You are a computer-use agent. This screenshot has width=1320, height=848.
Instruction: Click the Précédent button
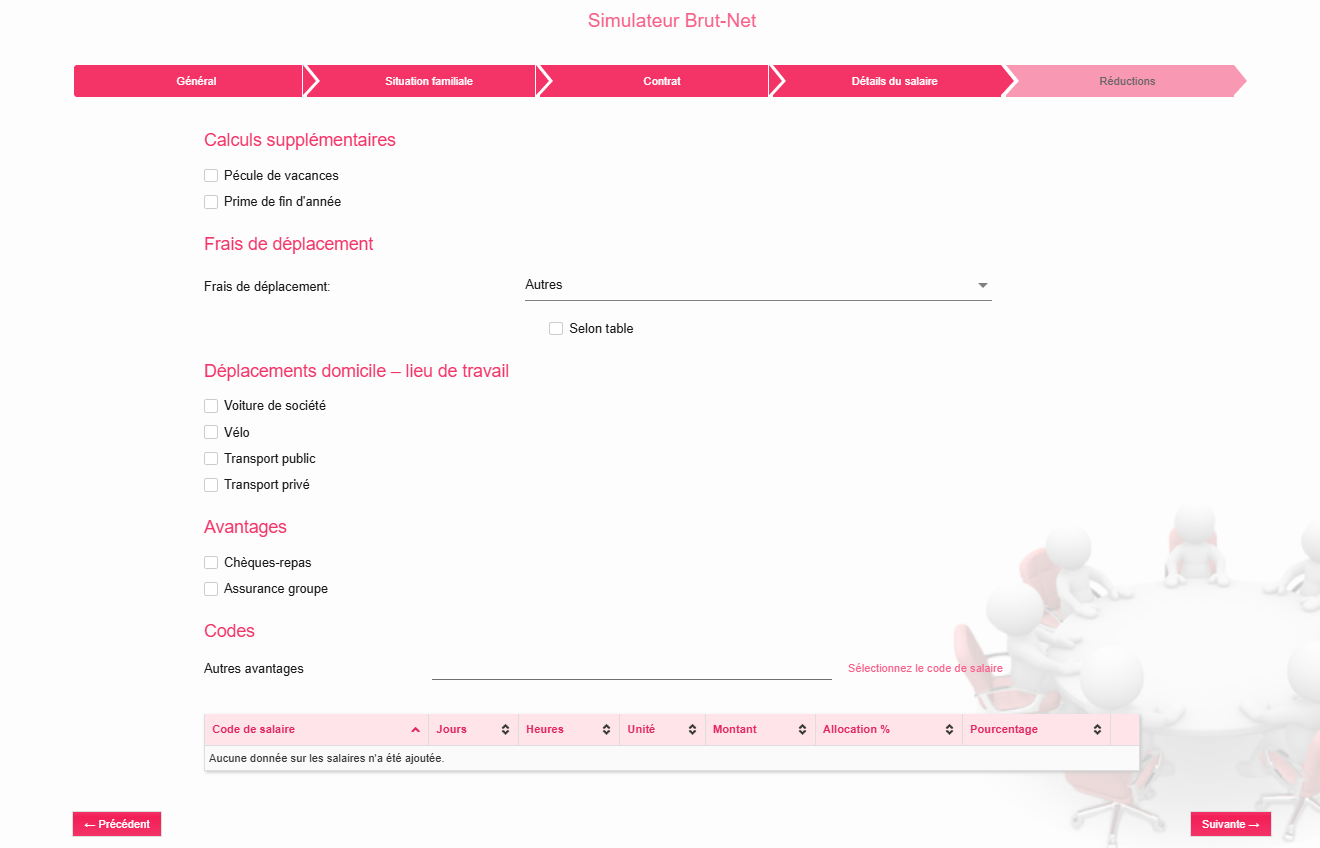(x=117, y=824)
